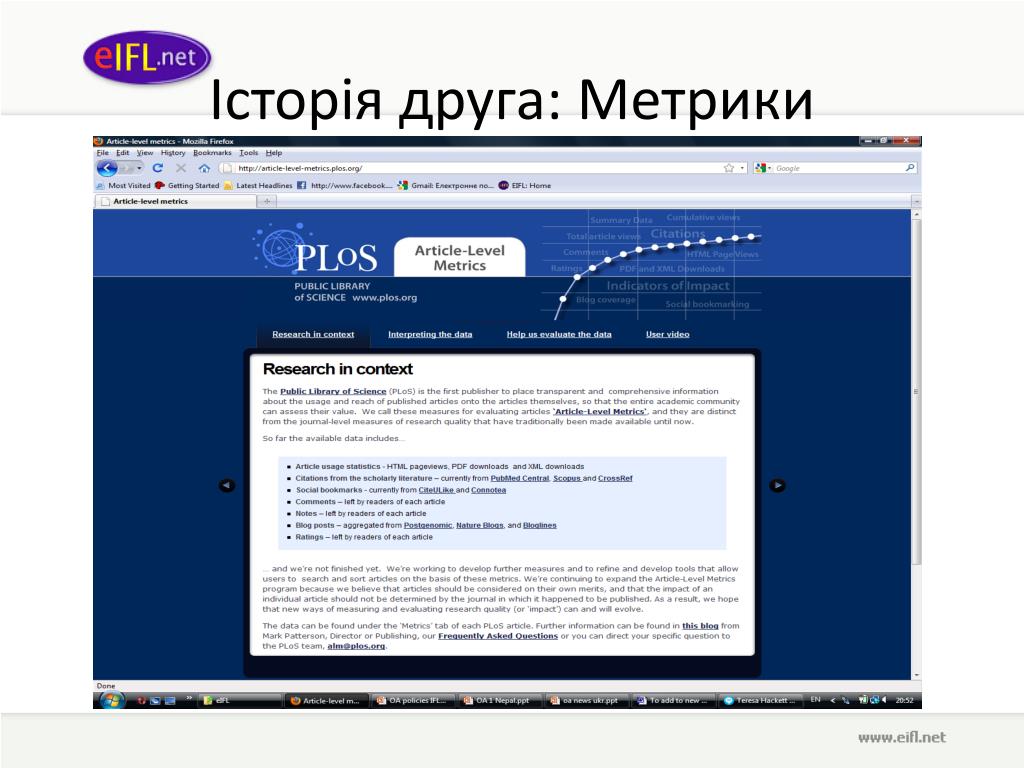Click the Google search box
The image size is (1024, 768).
pos(838,168)
